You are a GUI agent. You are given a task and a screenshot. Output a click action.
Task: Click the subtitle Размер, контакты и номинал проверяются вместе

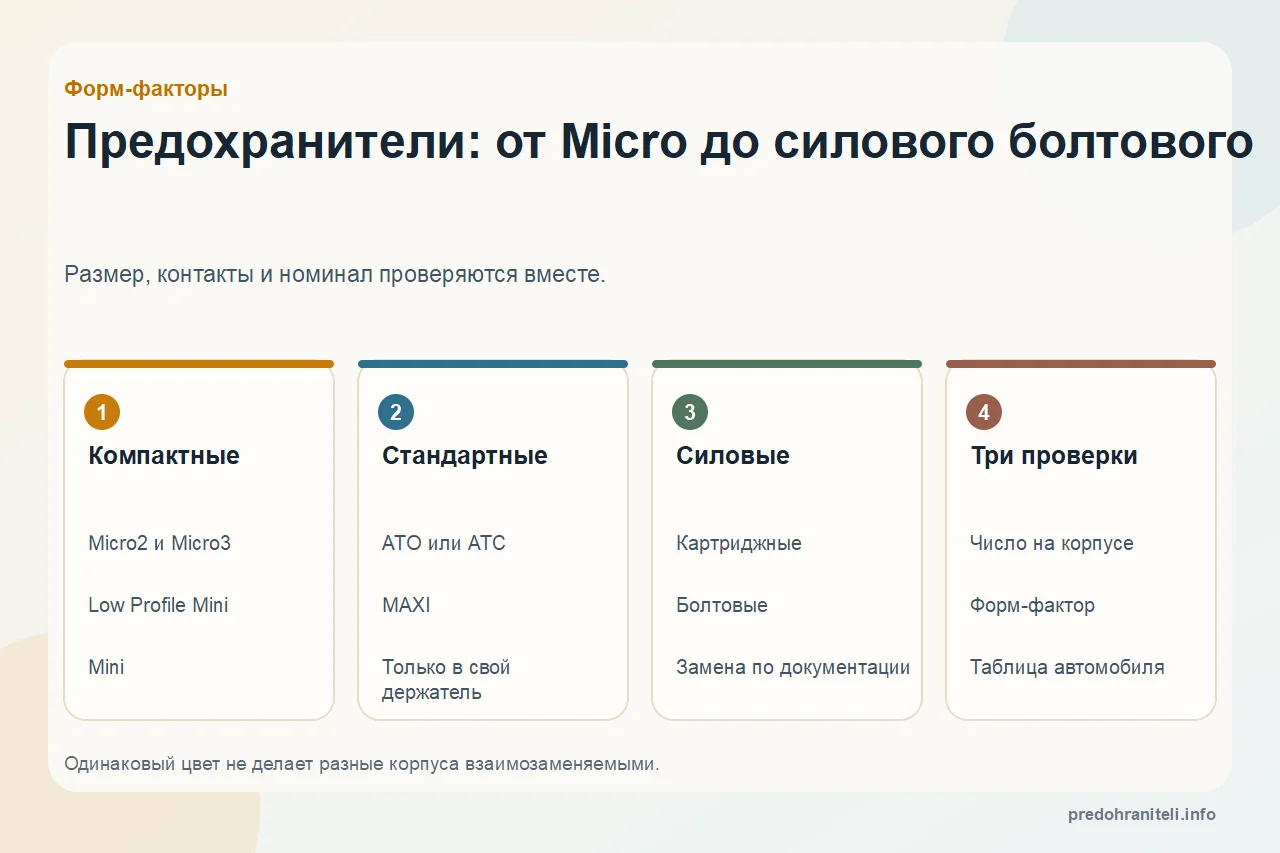(335, 274)
